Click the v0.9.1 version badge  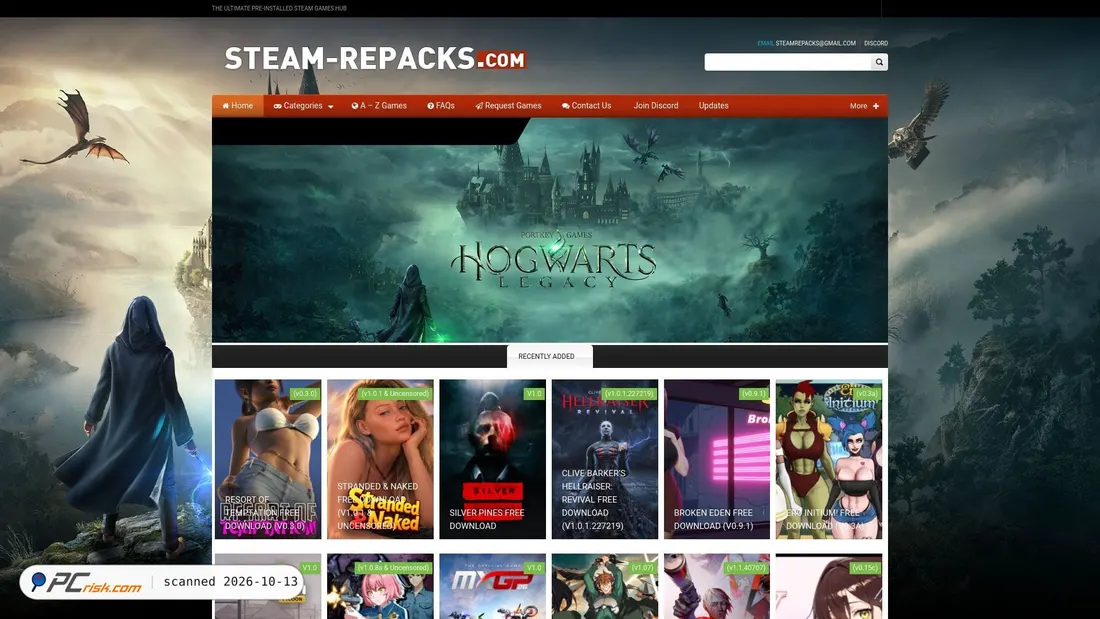753,394
